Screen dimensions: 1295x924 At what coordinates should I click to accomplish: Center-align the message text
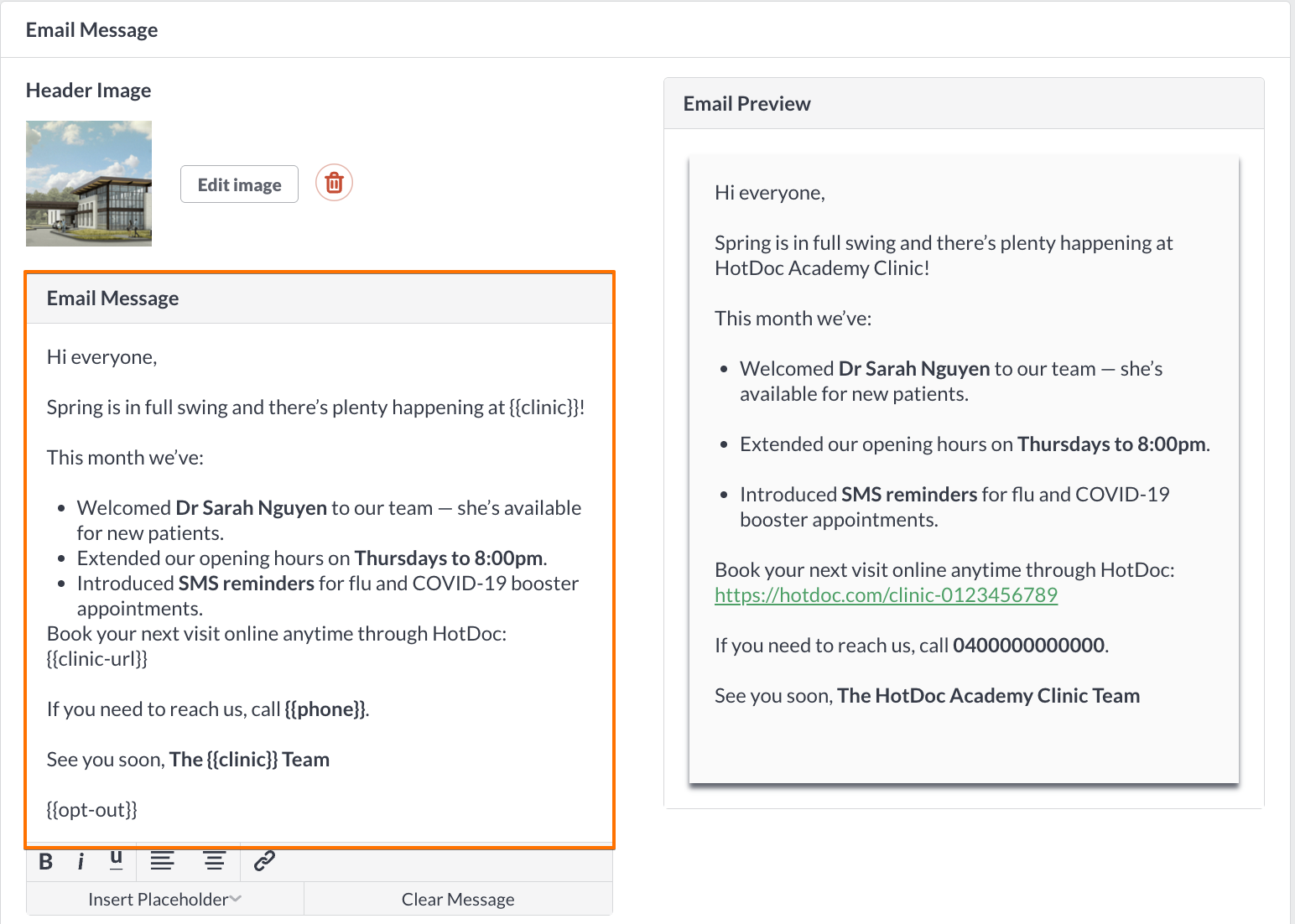(214, 860)
